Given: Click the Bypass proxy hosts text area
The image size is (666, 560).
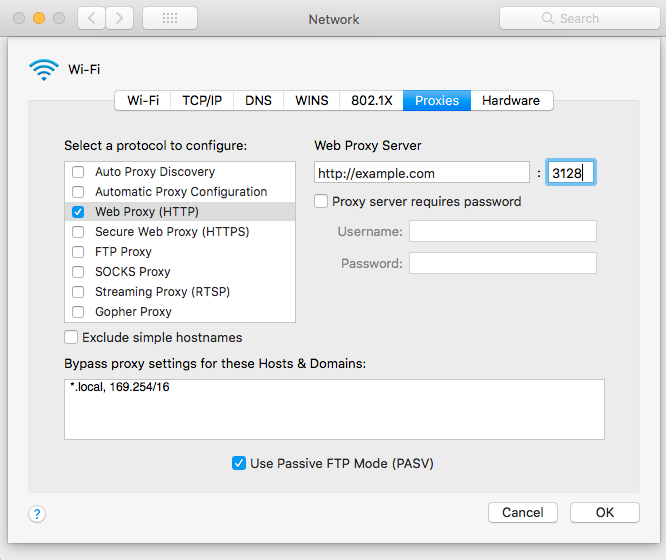Looking at the screenshot, I should click(334, 409).
